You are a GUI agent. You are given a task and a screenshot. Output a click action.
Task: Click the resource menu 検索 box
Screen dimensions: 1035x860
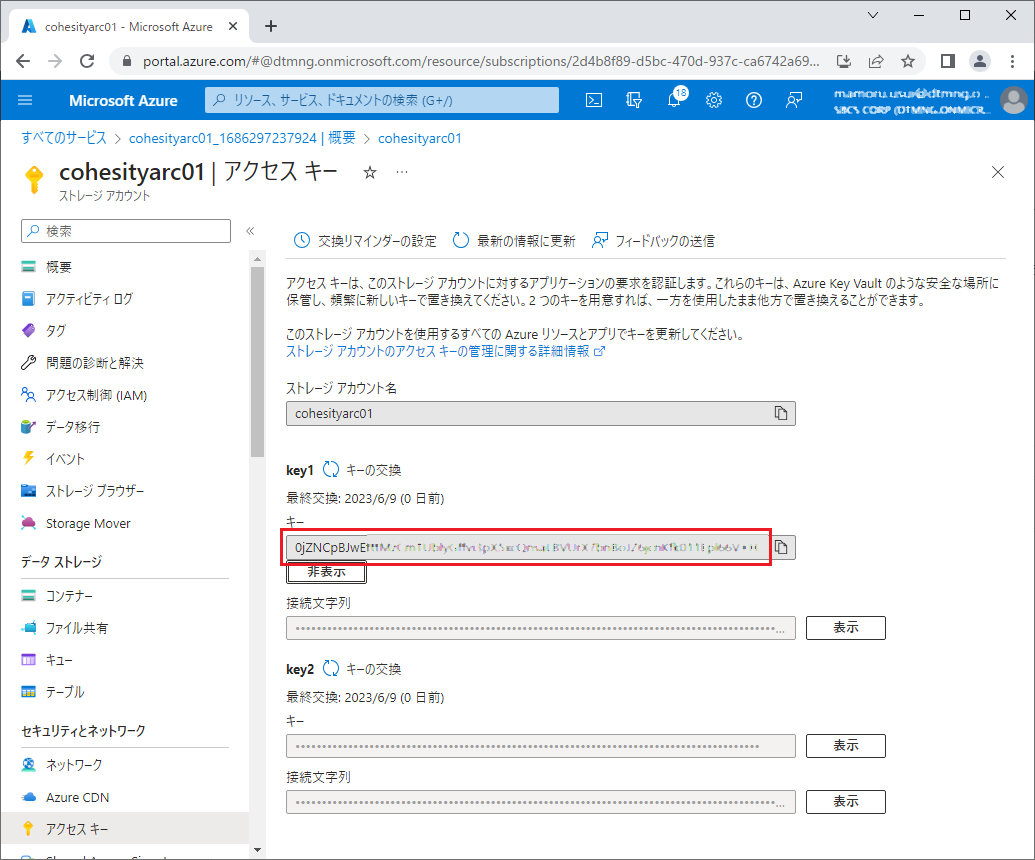(x=126, y=231)
